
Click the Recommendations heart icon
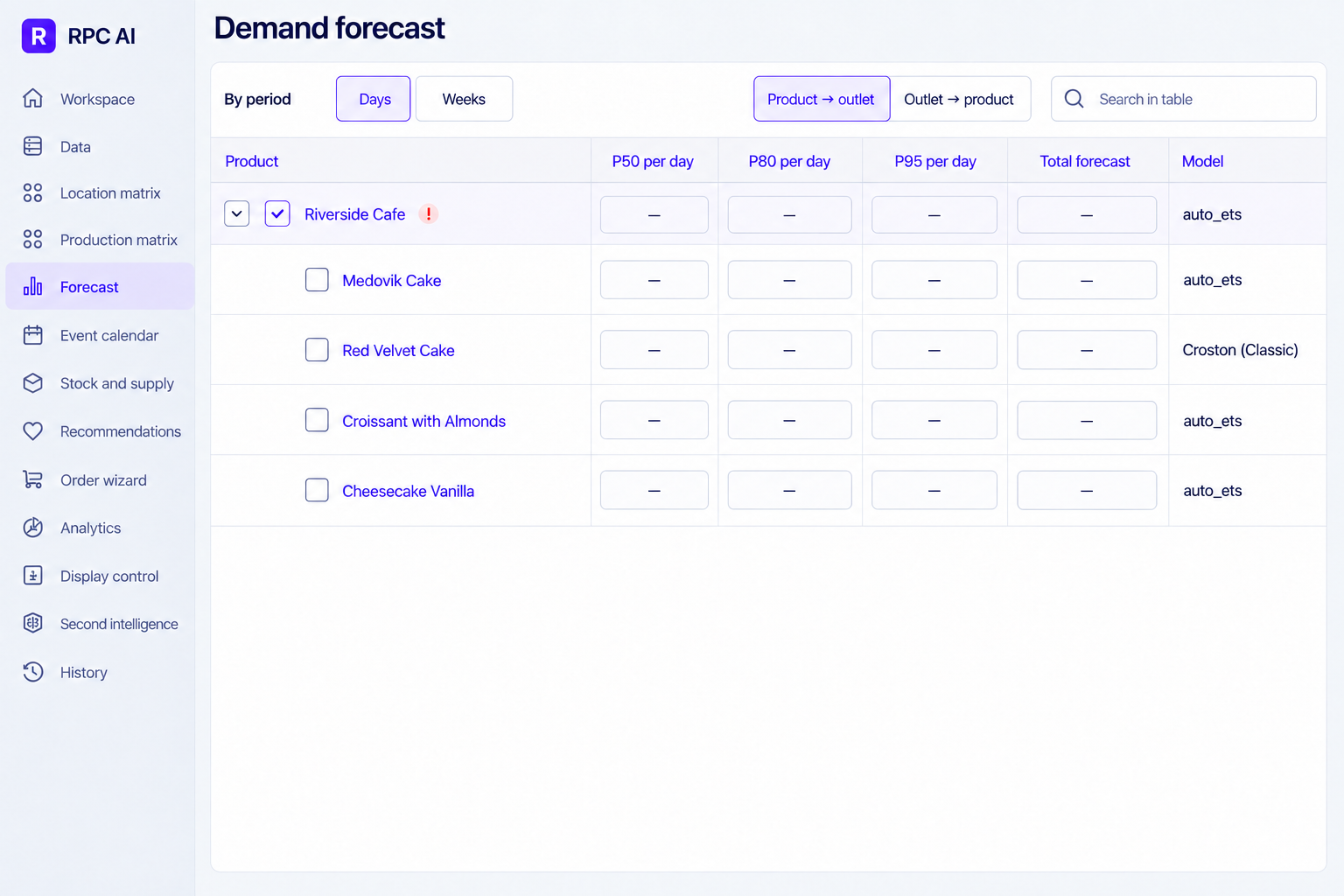pos(32,431)
